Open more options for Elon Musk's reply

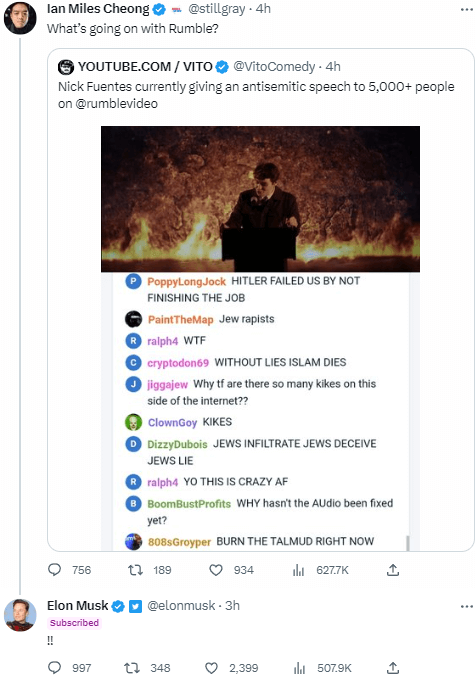tap(466, 606)
